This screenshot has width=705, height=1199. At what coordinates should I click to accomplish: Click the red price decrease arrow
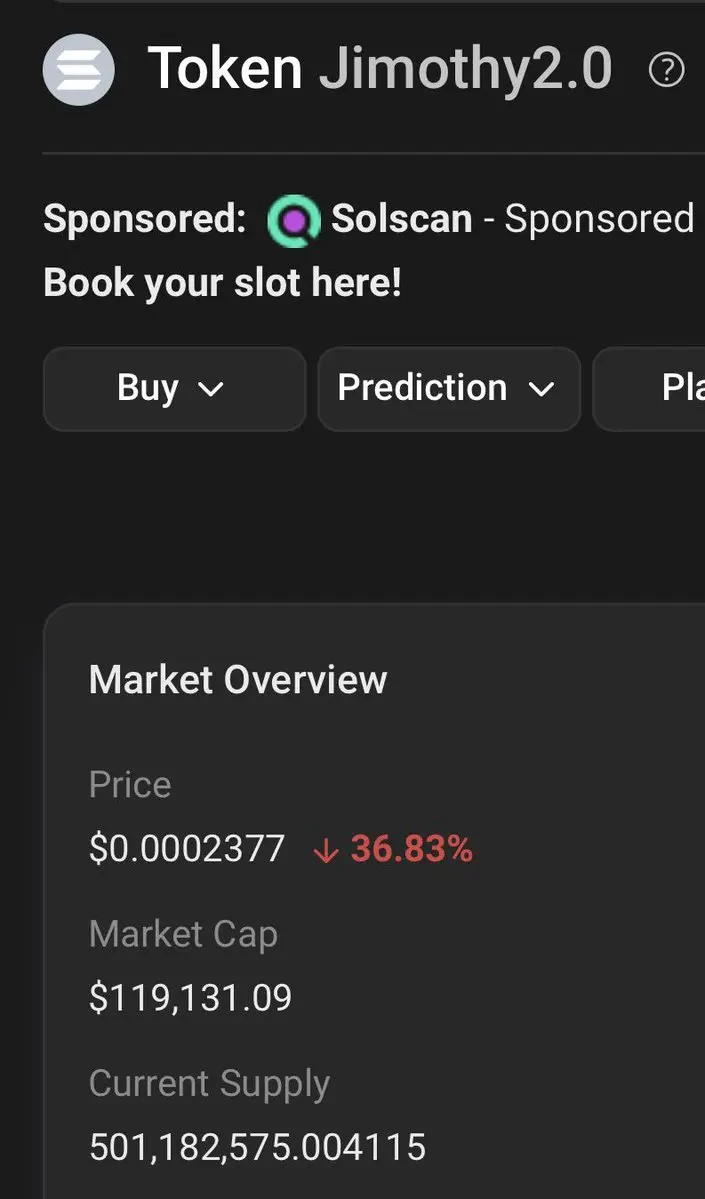tap(326, 850)
